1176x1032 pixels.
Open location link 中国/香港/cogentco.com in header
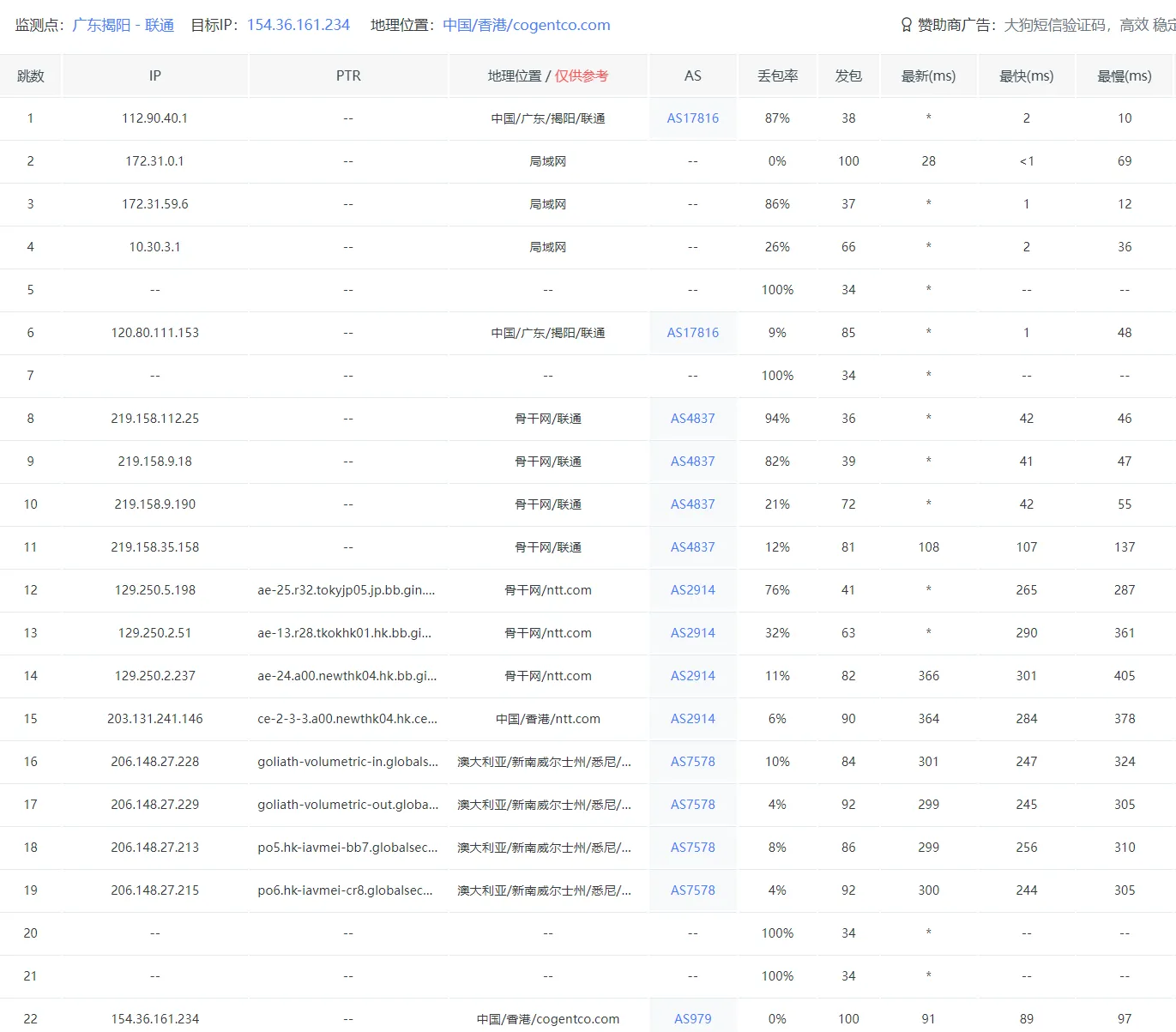click(527, 25)
